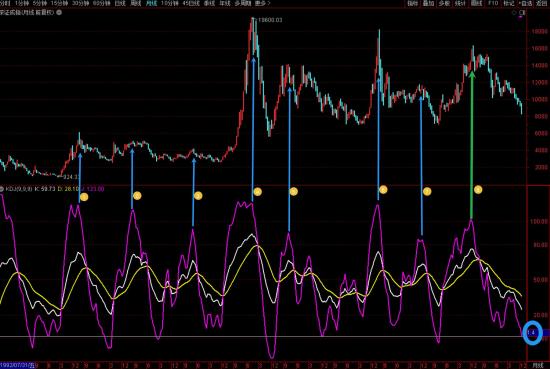Add stock via +自选 button
Viewport: 550px width, 369px height.
[525, 4]
